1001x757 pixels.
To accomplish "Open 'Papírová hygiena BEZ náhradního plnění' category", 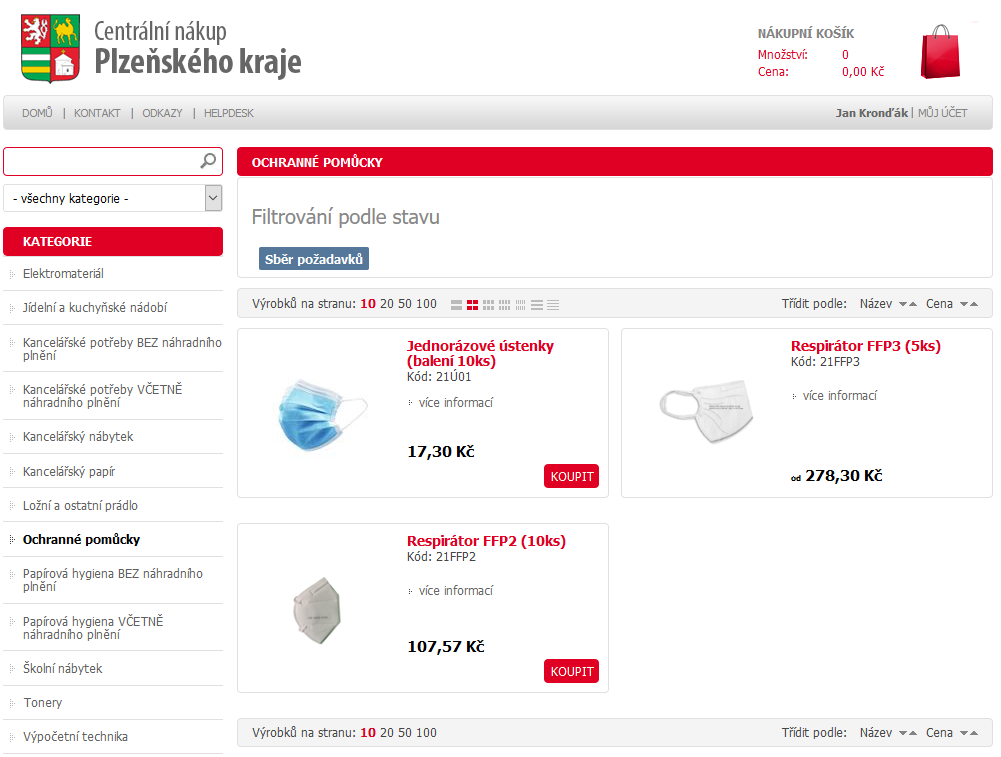I will [113, 580].
